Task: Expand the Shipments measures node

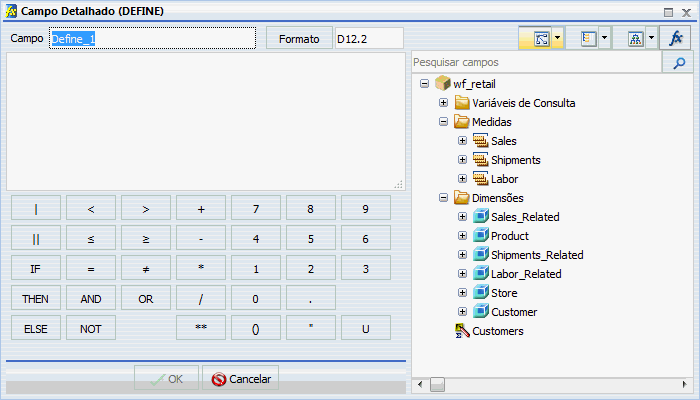Action: pyautogui.click(x=462, y=159)
